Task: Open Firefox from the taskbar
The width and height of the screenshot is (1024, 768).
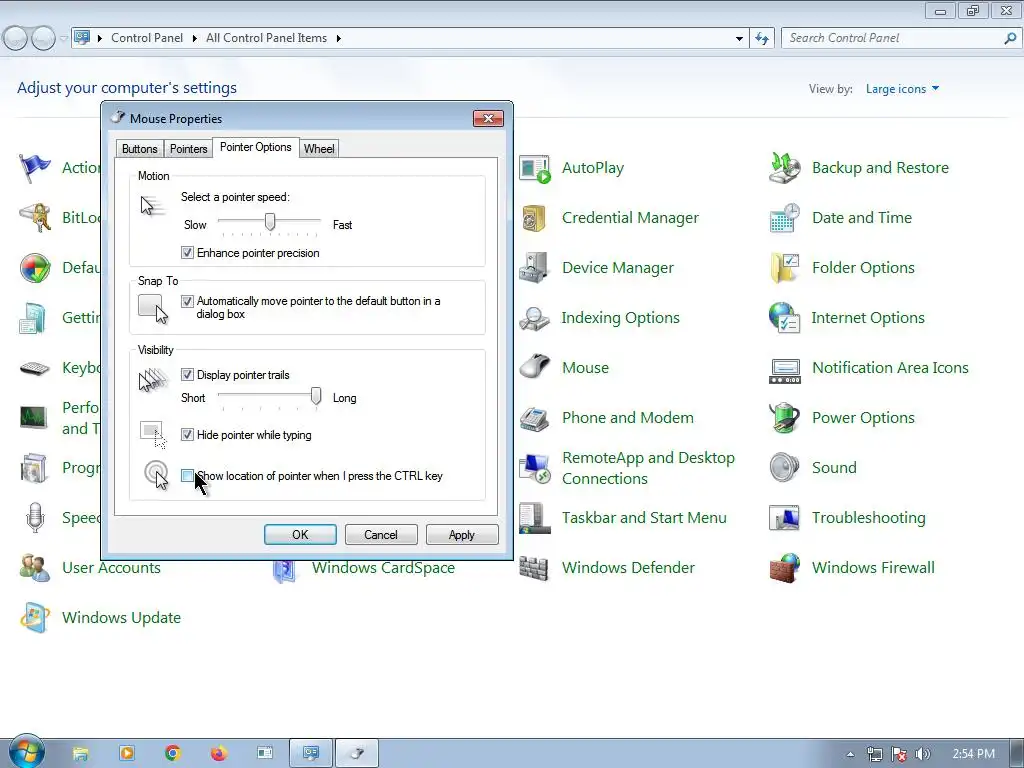Action: pyautogui.click(x=219, y=754)
